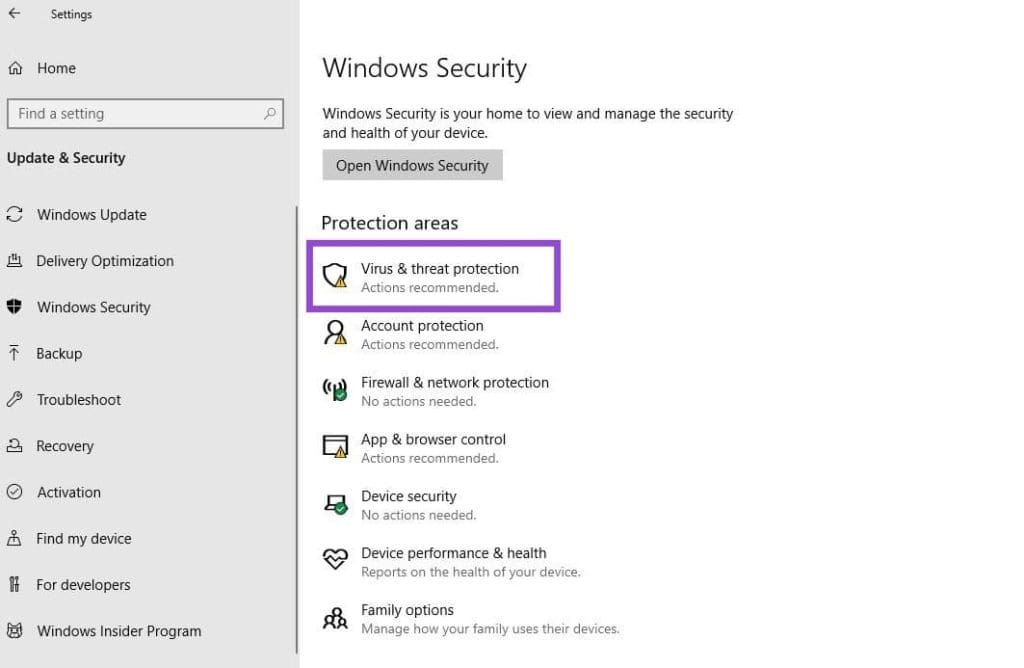Select Troubleshoot from the sidebar
1024x668 pixels.
[x=78, y=400]
